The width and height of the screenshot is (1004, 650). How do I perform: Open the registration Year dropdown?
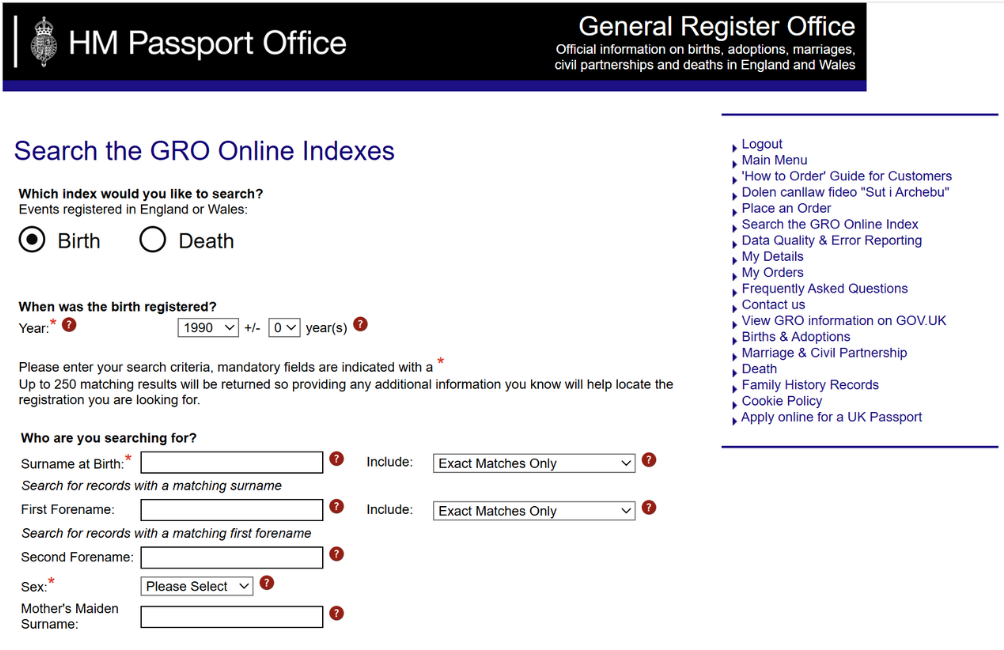208,327
